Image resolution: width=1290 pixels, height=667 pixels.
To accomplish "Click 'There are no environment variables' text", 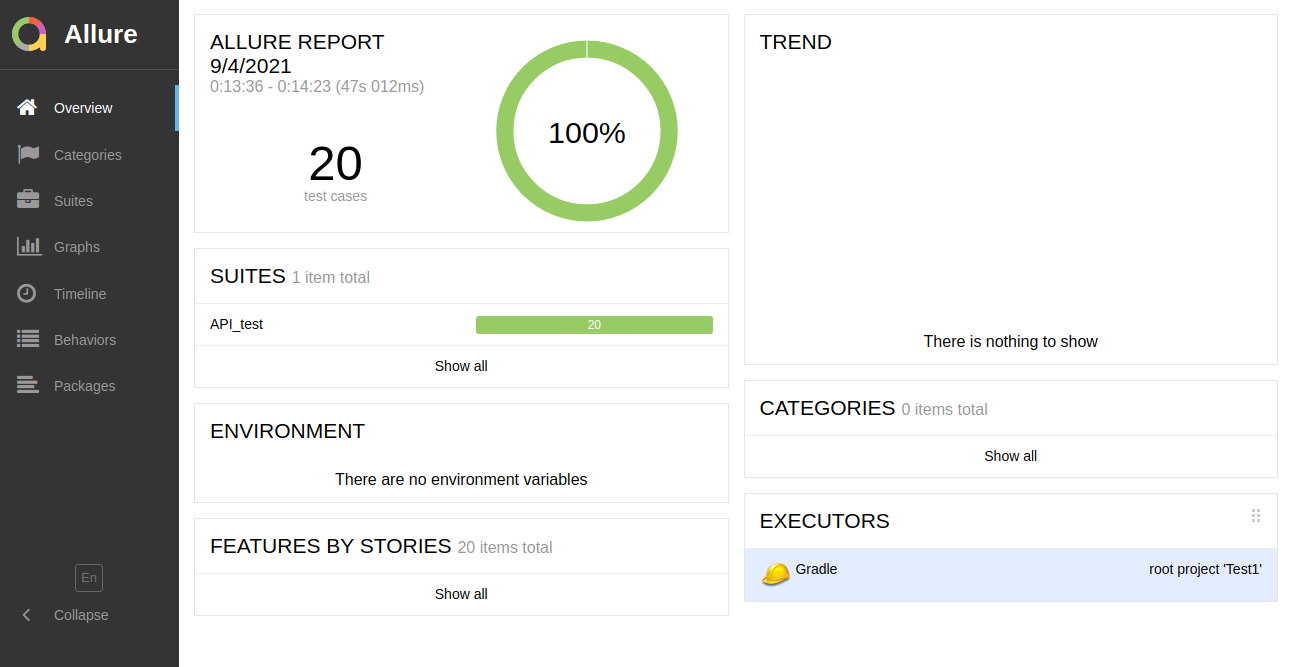I will click(461, 479).
